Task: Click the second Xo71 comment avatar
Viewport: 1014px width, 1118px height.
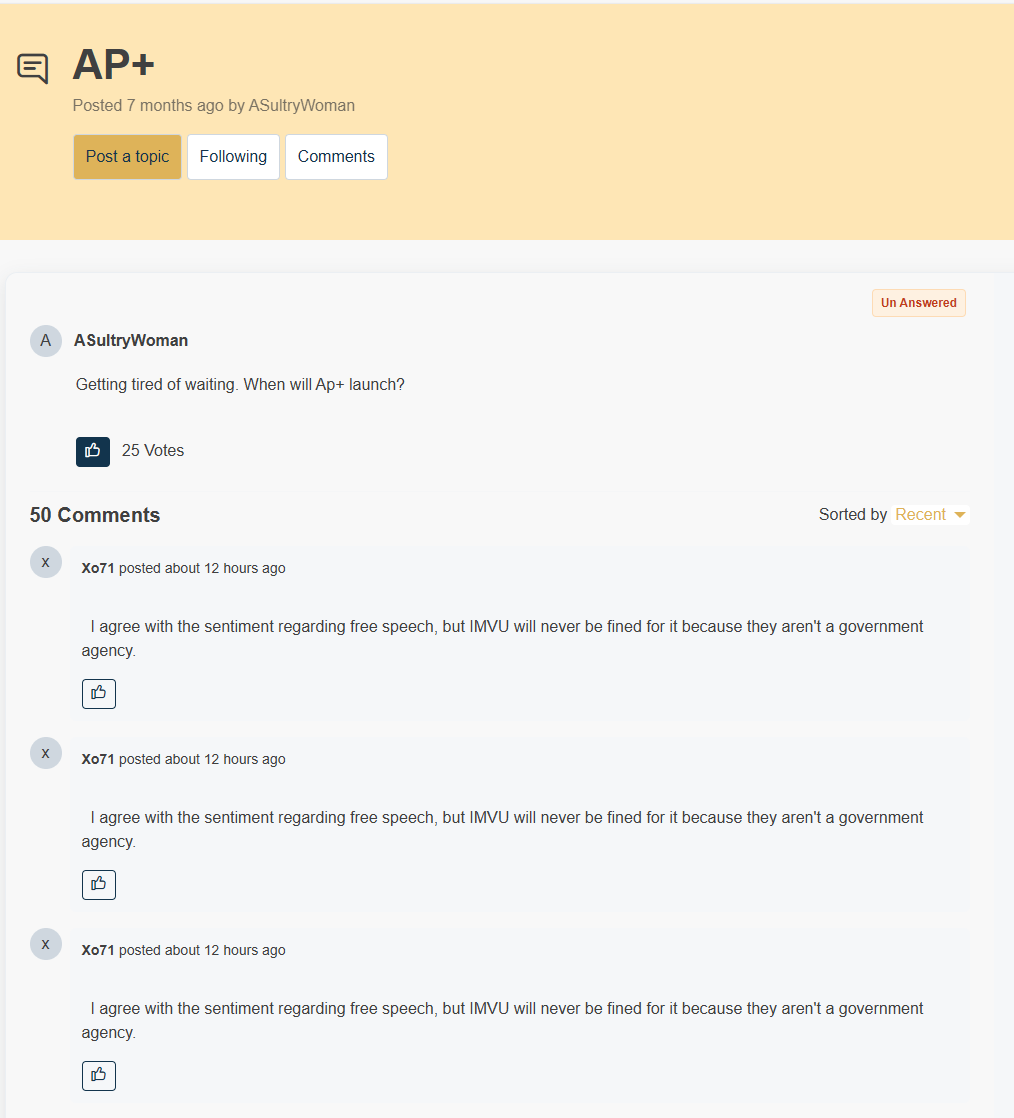Action: (x=46, y=754)
